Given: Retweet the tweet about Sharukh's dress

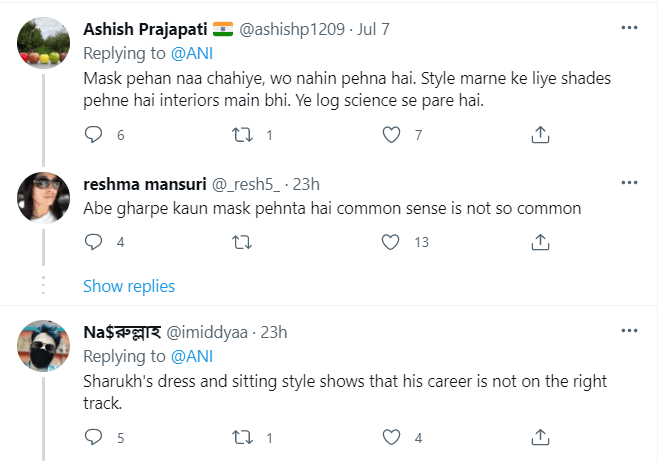Looking at the screenshot, I should (x=242, y=437).
